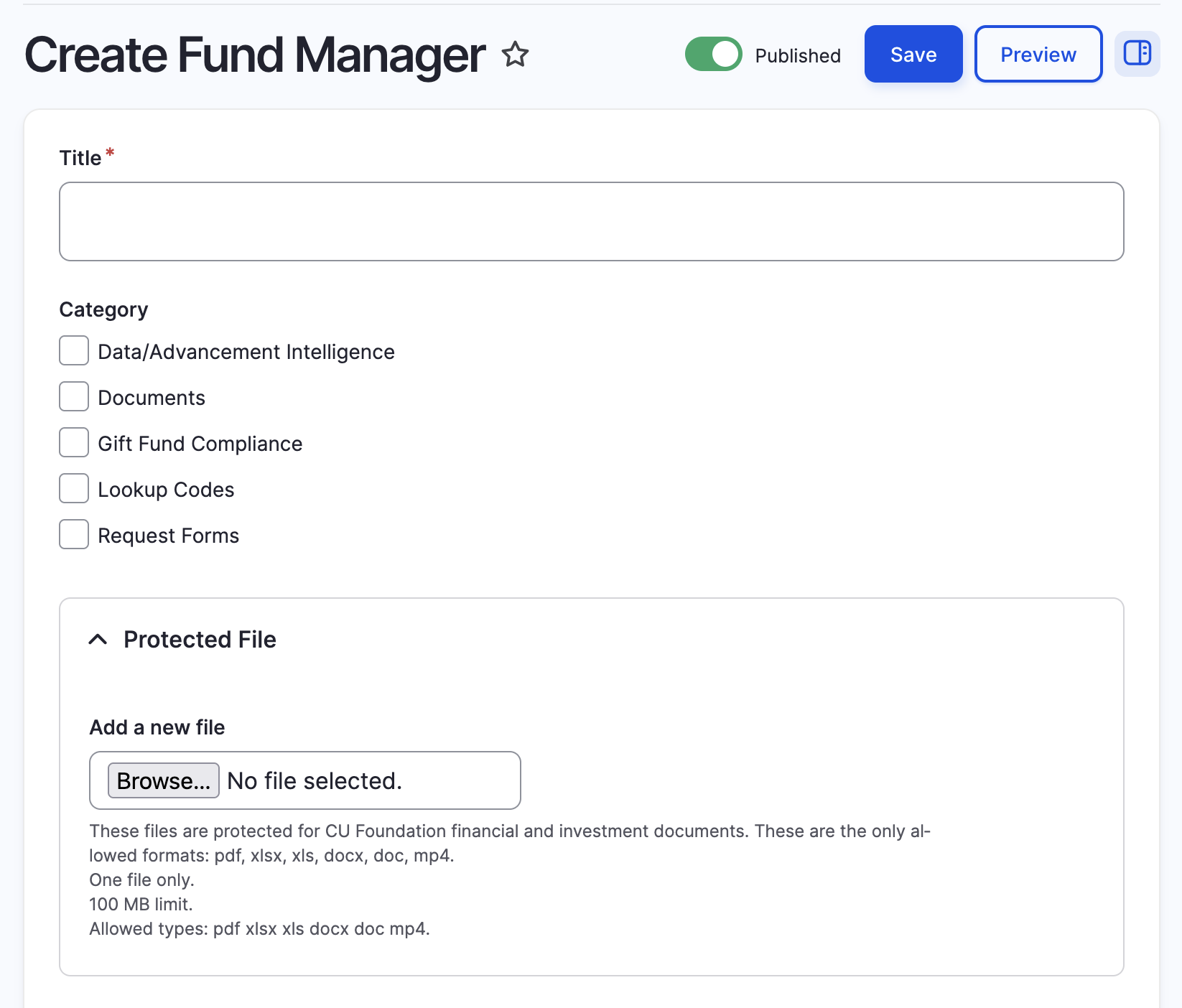Switch off the Published toggle

(713, 55)
